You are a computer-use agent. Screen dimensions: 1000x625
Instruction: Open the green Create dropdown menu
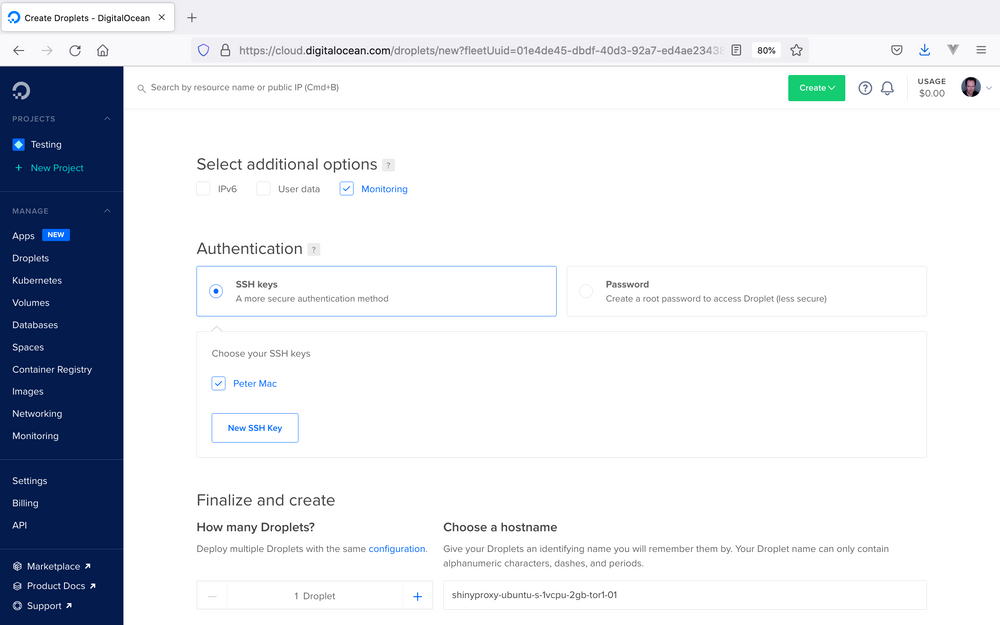pyautogui.click(x=816, y=88)
